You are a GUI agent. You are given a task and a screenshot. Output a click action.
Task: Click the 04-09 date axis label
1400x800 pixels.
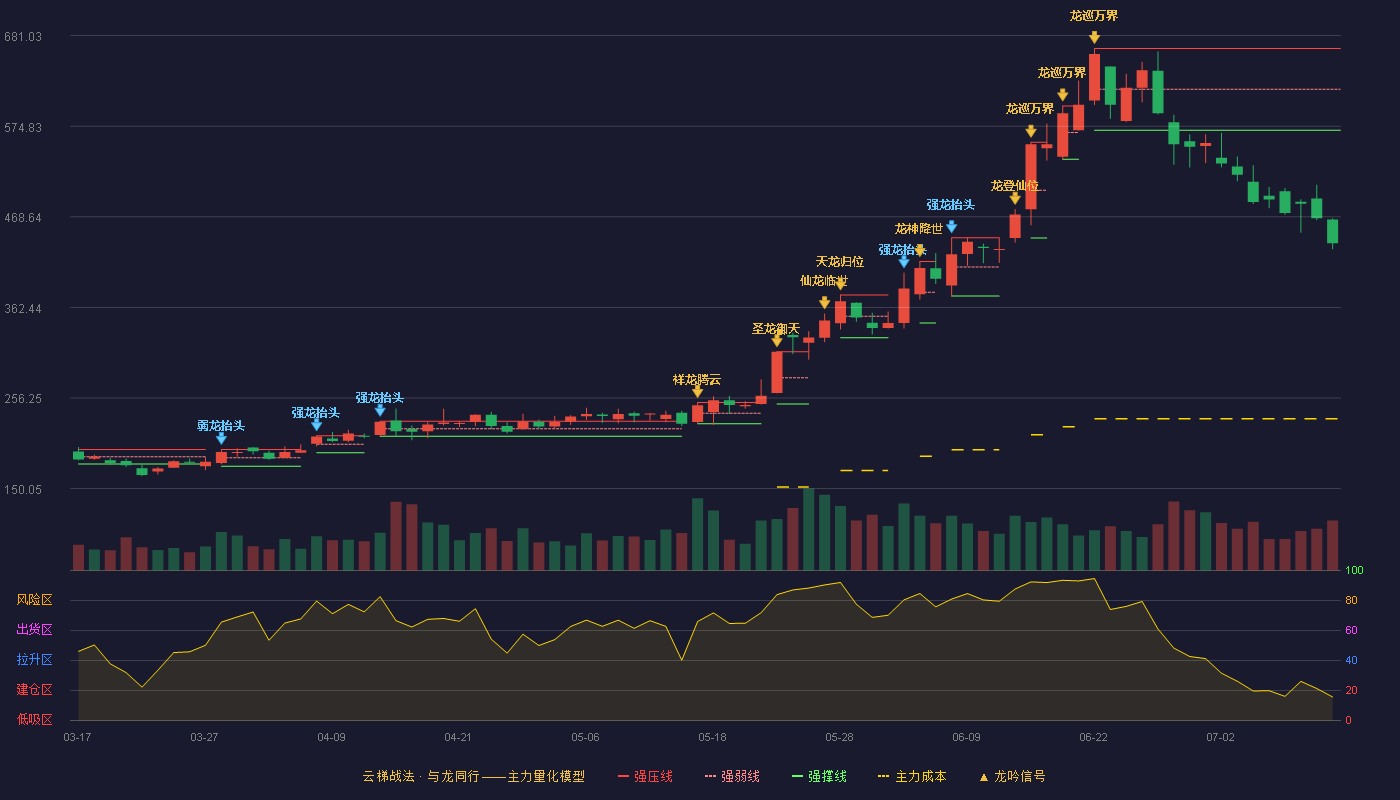[331, 737]
